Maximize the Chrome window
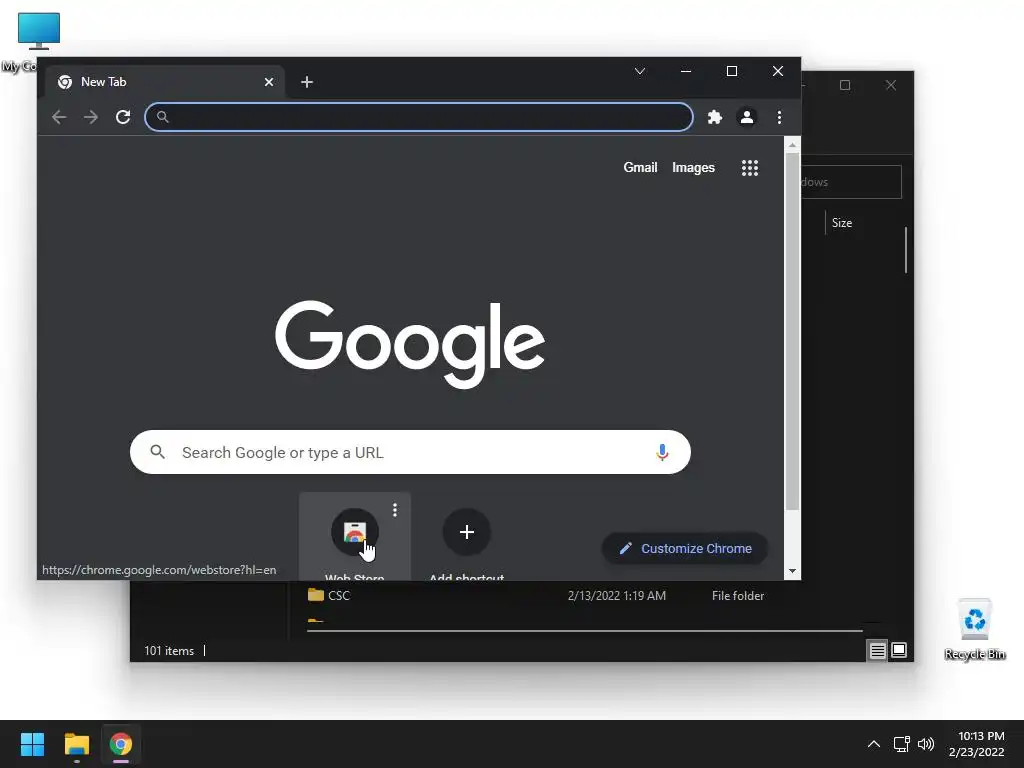Image resolution: width=1024 pixels, height=768 pixels. (x=732, y=71)
